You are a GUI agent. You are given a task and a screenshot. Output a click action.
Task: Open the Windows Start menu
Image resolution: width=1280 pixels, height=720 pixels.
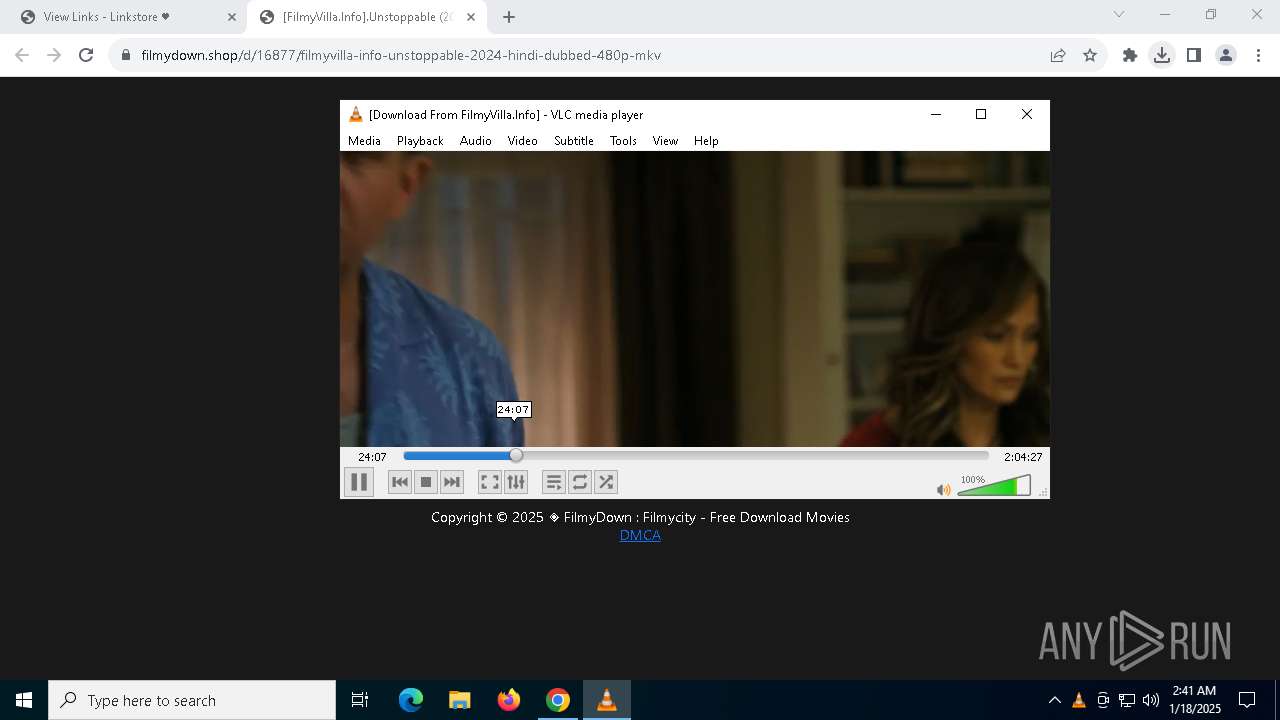click(24, 700)
